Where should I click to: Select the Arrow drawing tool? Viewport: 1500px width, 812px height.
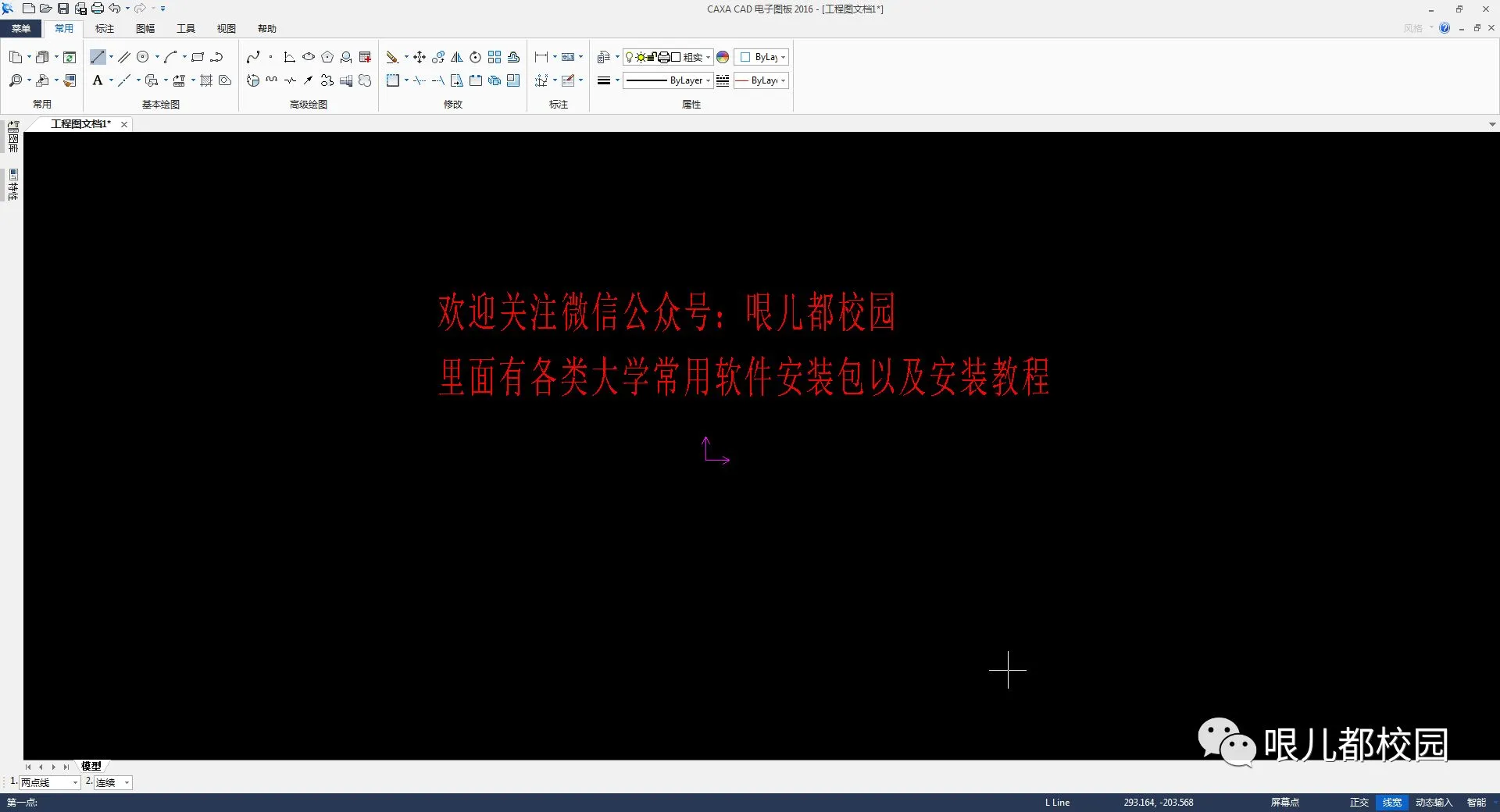click(309, 80)
